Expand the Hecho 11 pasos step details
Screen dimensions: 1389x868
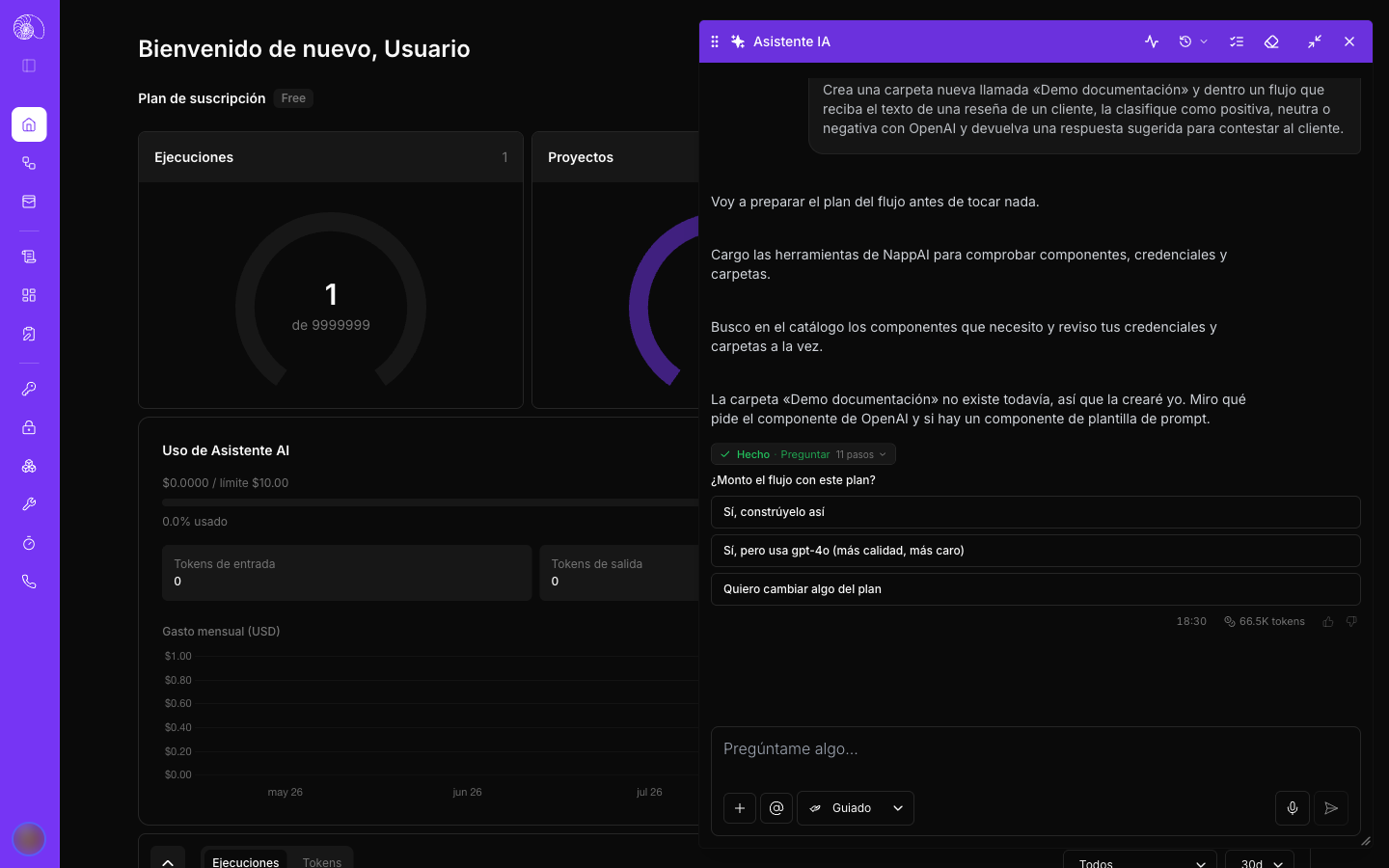pos(803,454)
